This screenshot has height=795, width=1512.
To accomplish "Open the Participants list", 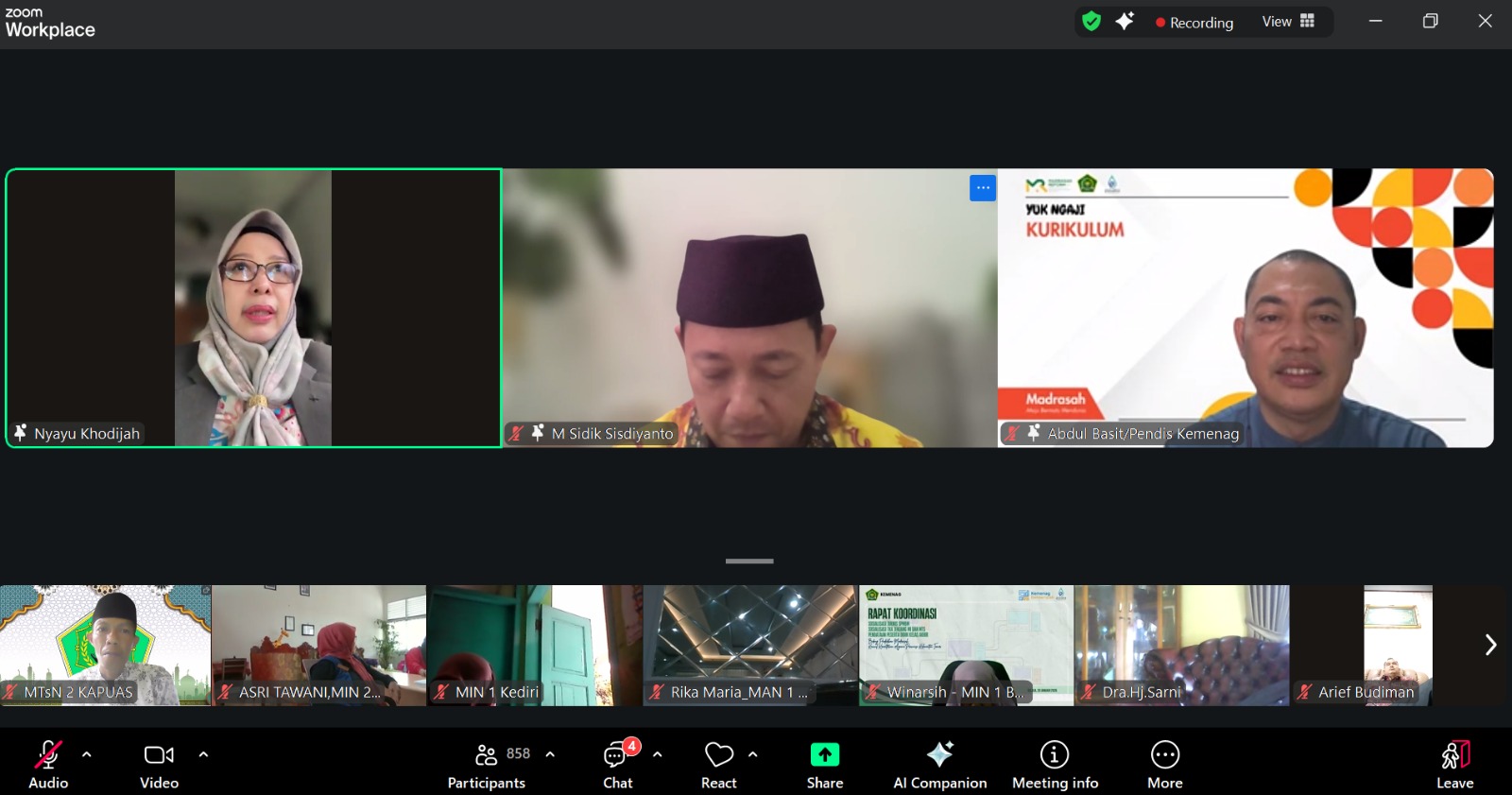I will pos(487,764).
